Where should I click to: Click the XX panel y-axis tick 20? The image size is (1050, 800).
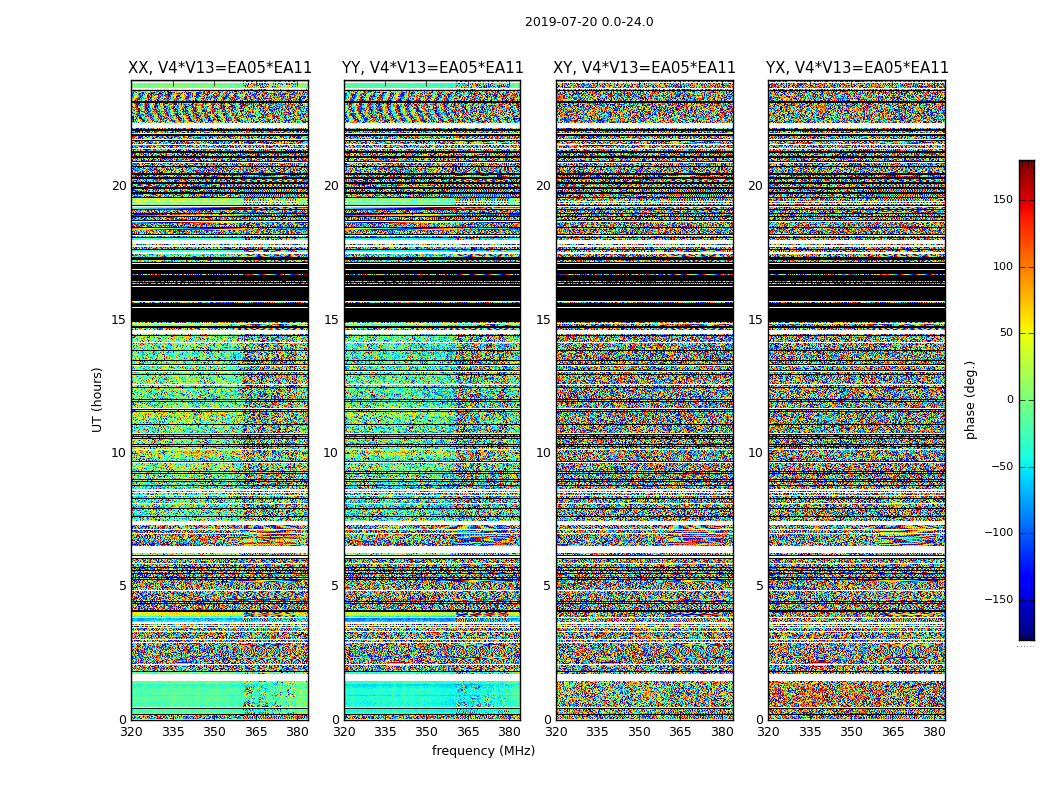[x=119, y=186]
